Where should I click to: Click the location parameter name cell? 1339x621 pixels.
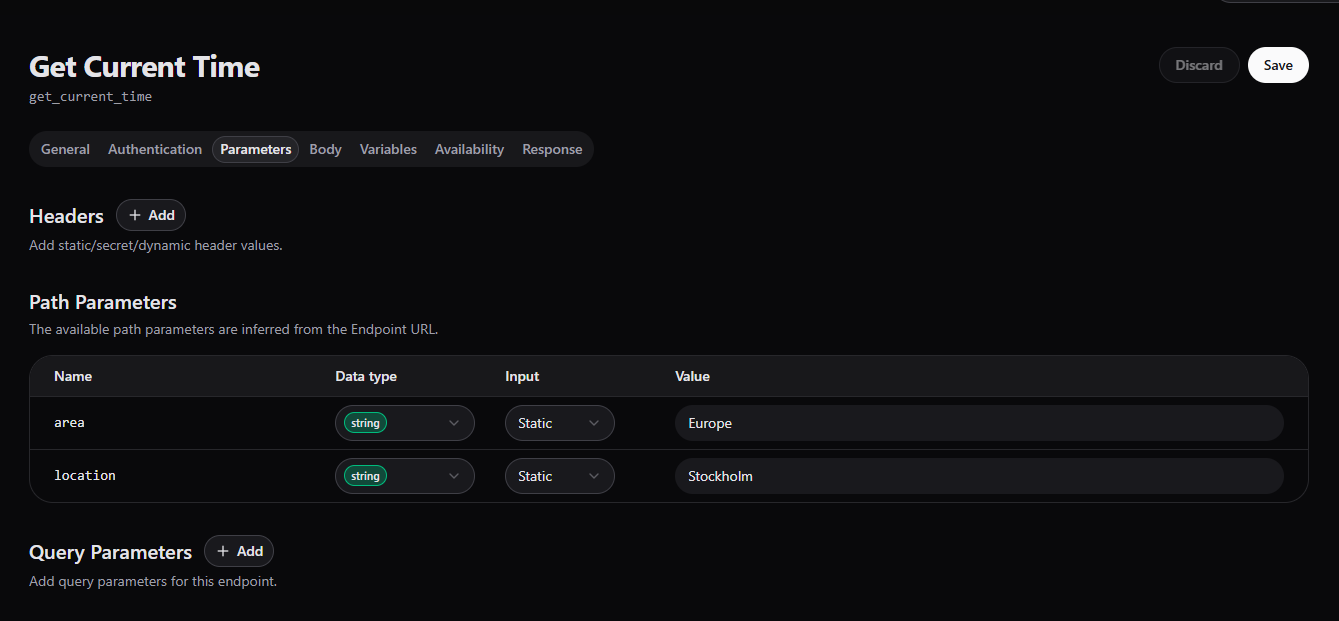click(x=85, y=476)
